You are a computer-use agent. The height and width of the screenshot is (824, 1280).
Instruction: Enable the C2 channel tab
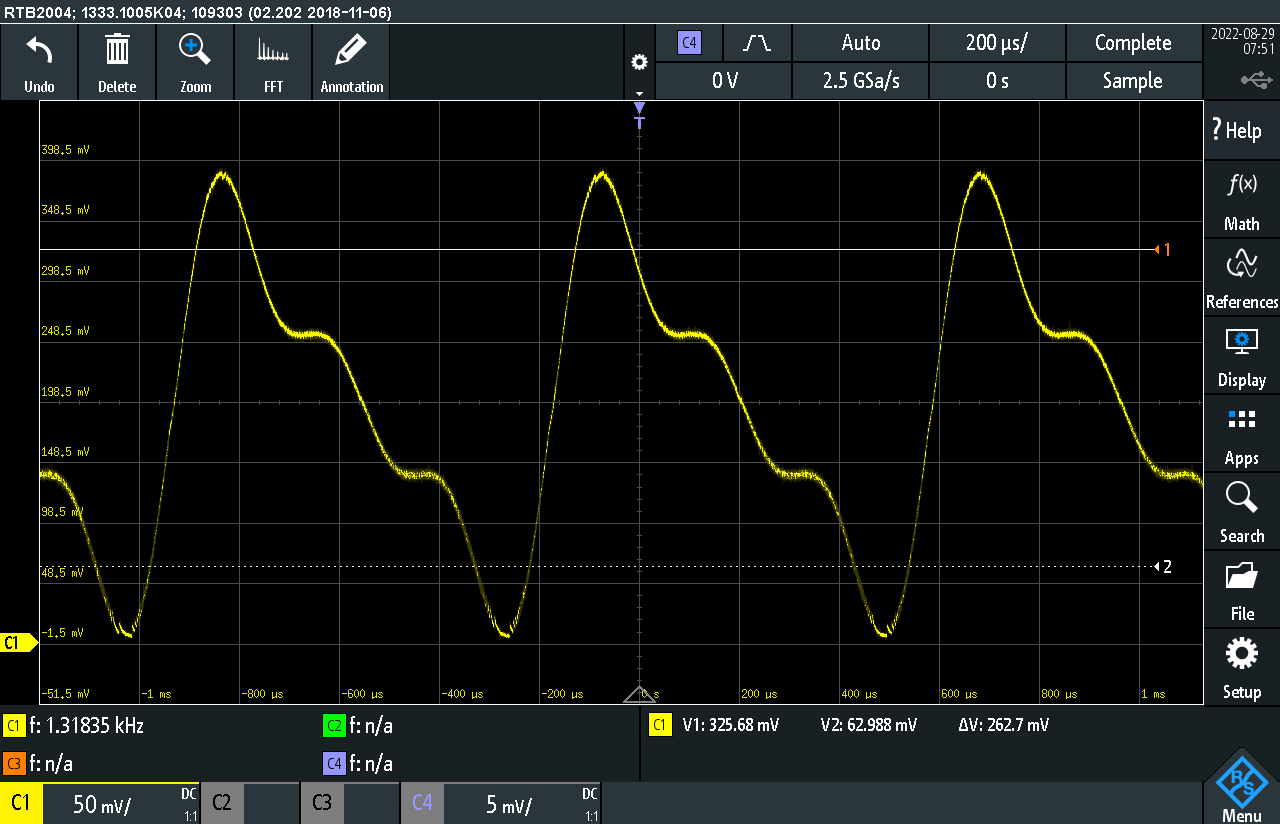tap(221, 803)
